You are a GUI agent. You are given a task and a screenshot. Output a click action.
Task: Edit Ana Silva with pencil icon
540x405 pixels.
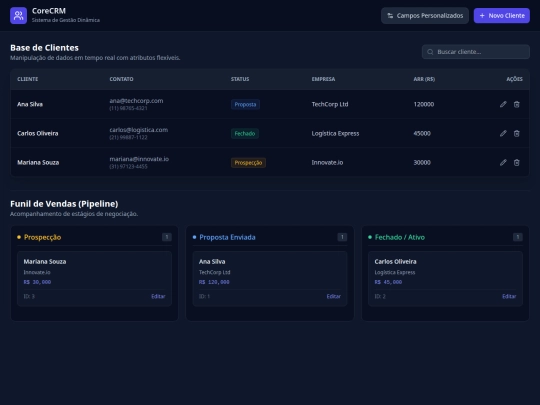pos(503,104)
